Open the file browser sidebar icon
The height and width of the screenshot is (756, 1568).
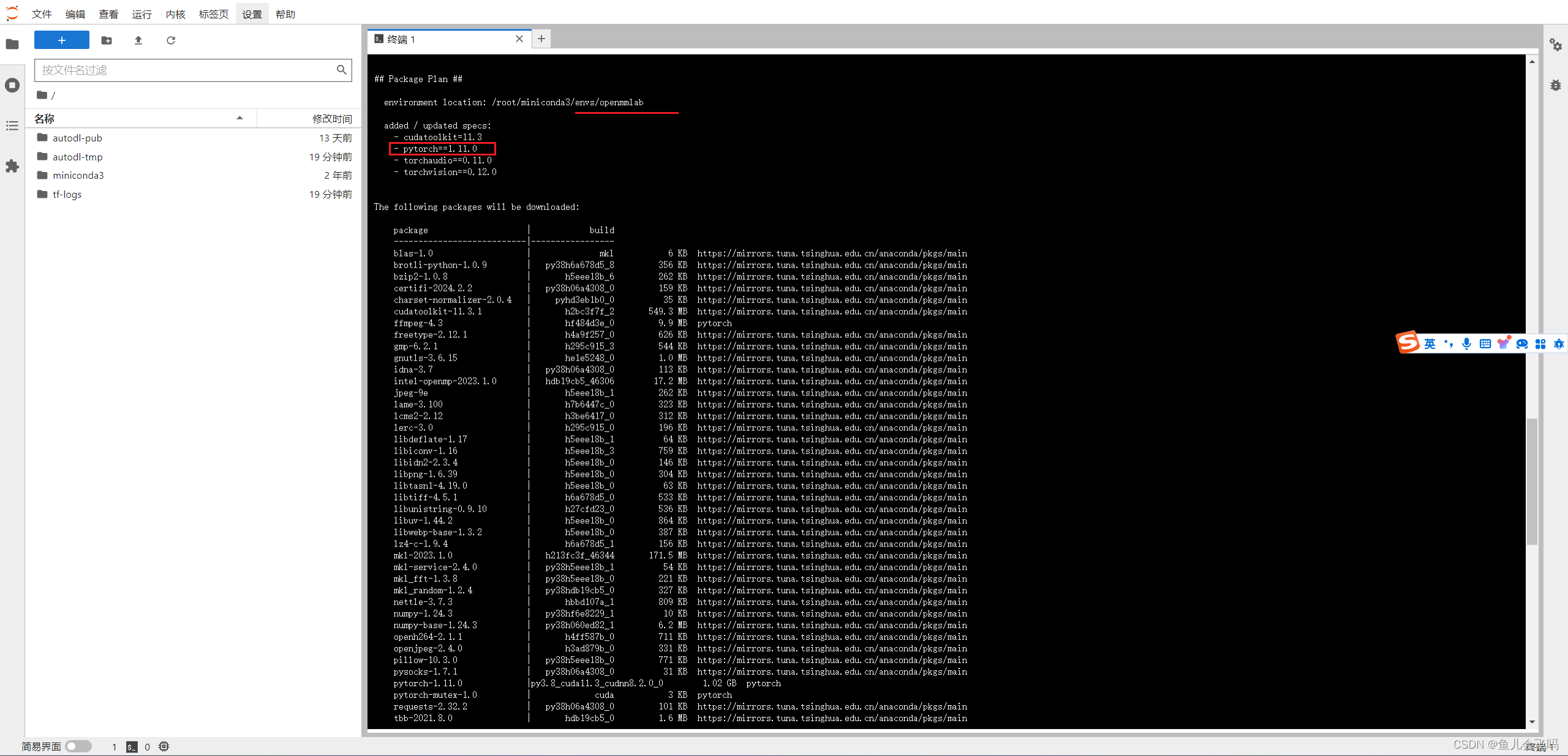[12, 43]
